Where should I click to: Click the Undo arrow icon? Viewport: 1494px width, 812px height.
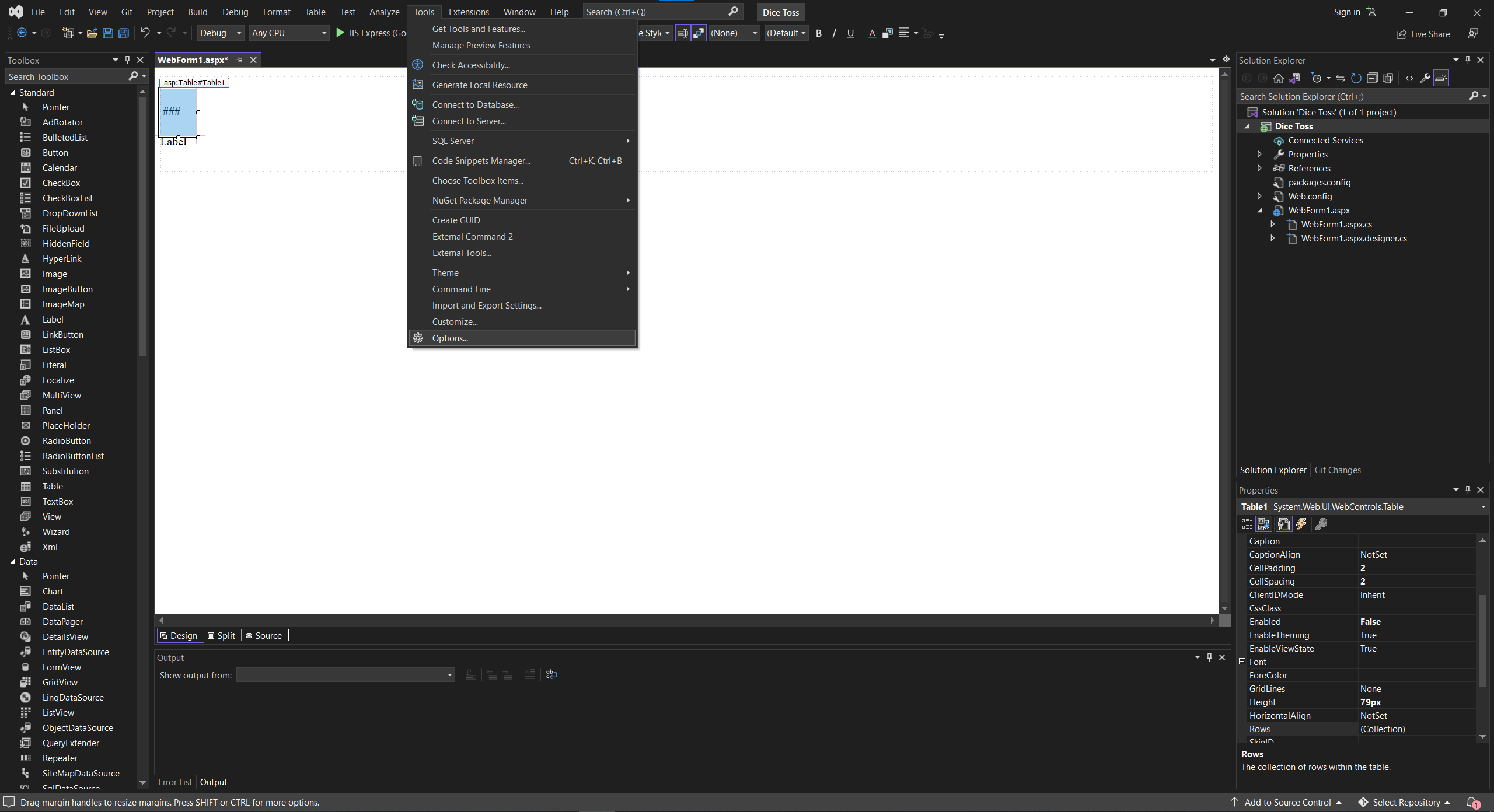point(145,33)
